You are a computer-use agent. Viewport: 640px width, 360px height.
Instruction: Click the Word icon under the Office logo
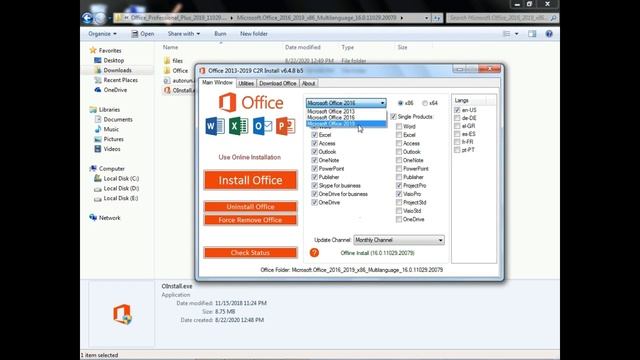[x=215, y=126]
